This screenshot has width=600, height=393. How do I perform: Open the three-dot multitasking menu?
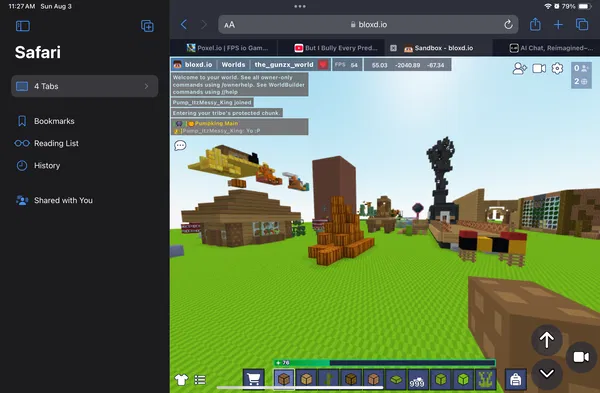[x=300, y=6]
